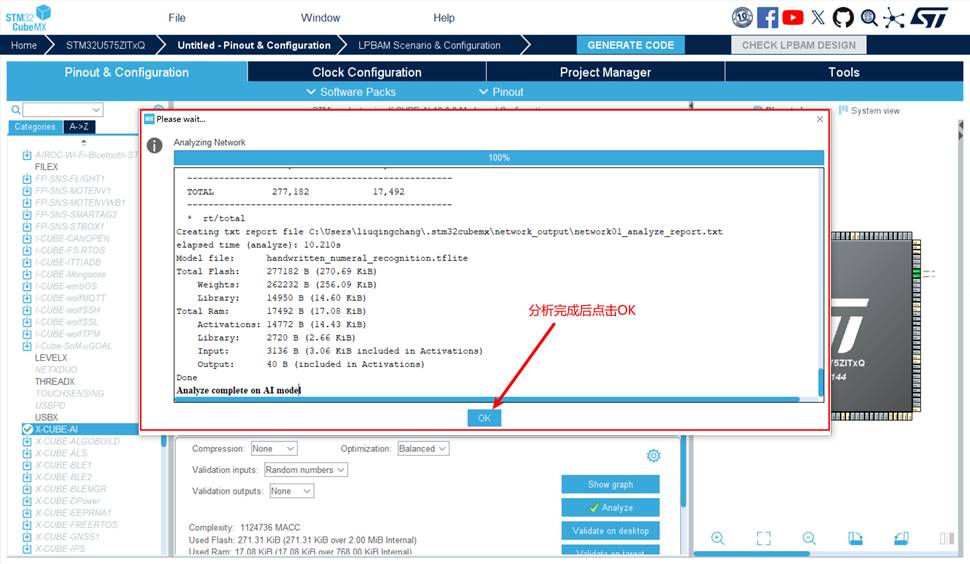
Task: Click the download icon beside X-CUBE-BLE1
Action: tap(27, 465)
